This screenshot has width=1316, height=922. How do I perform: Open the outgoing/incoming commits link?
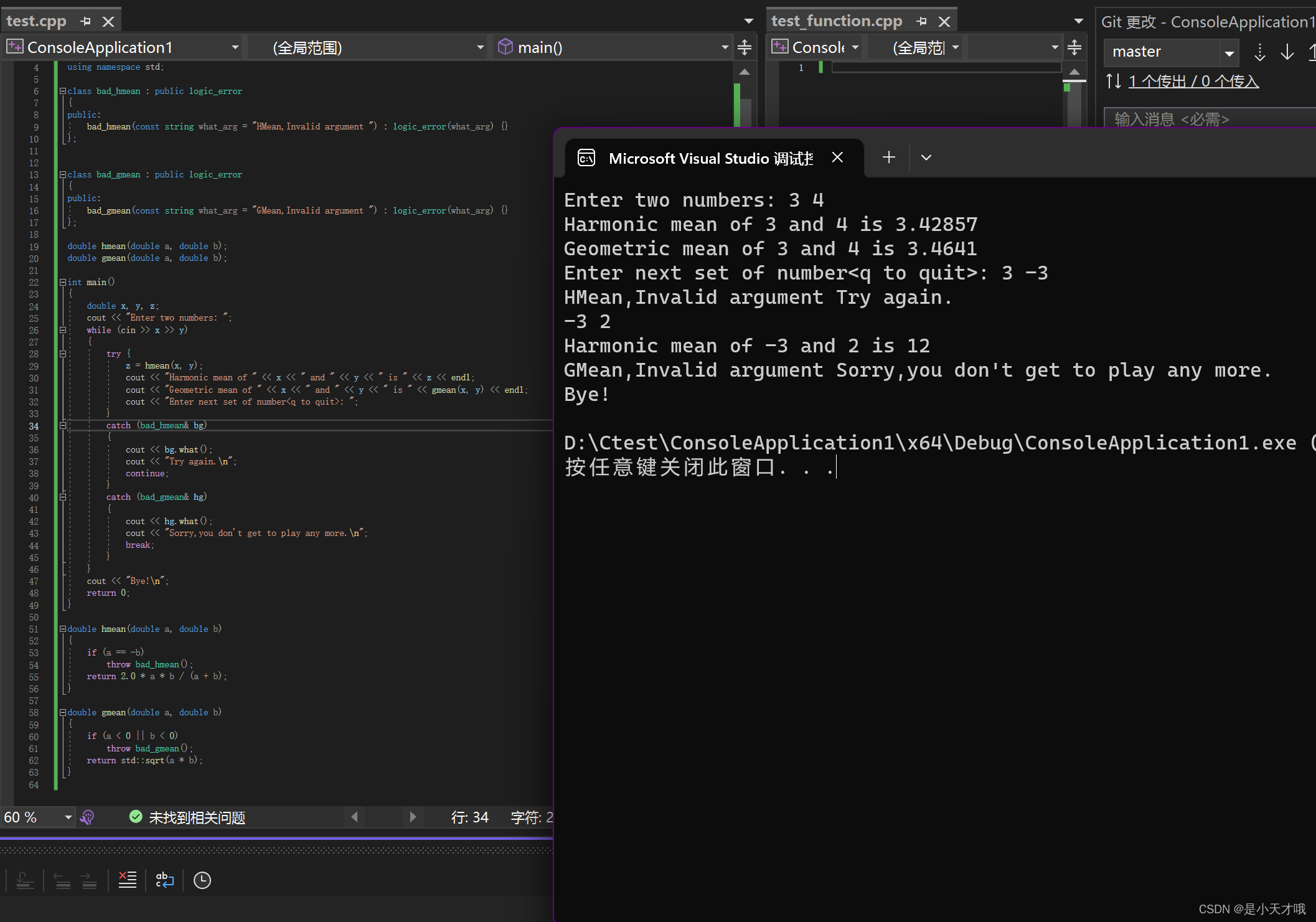(x=1193, y=81)
